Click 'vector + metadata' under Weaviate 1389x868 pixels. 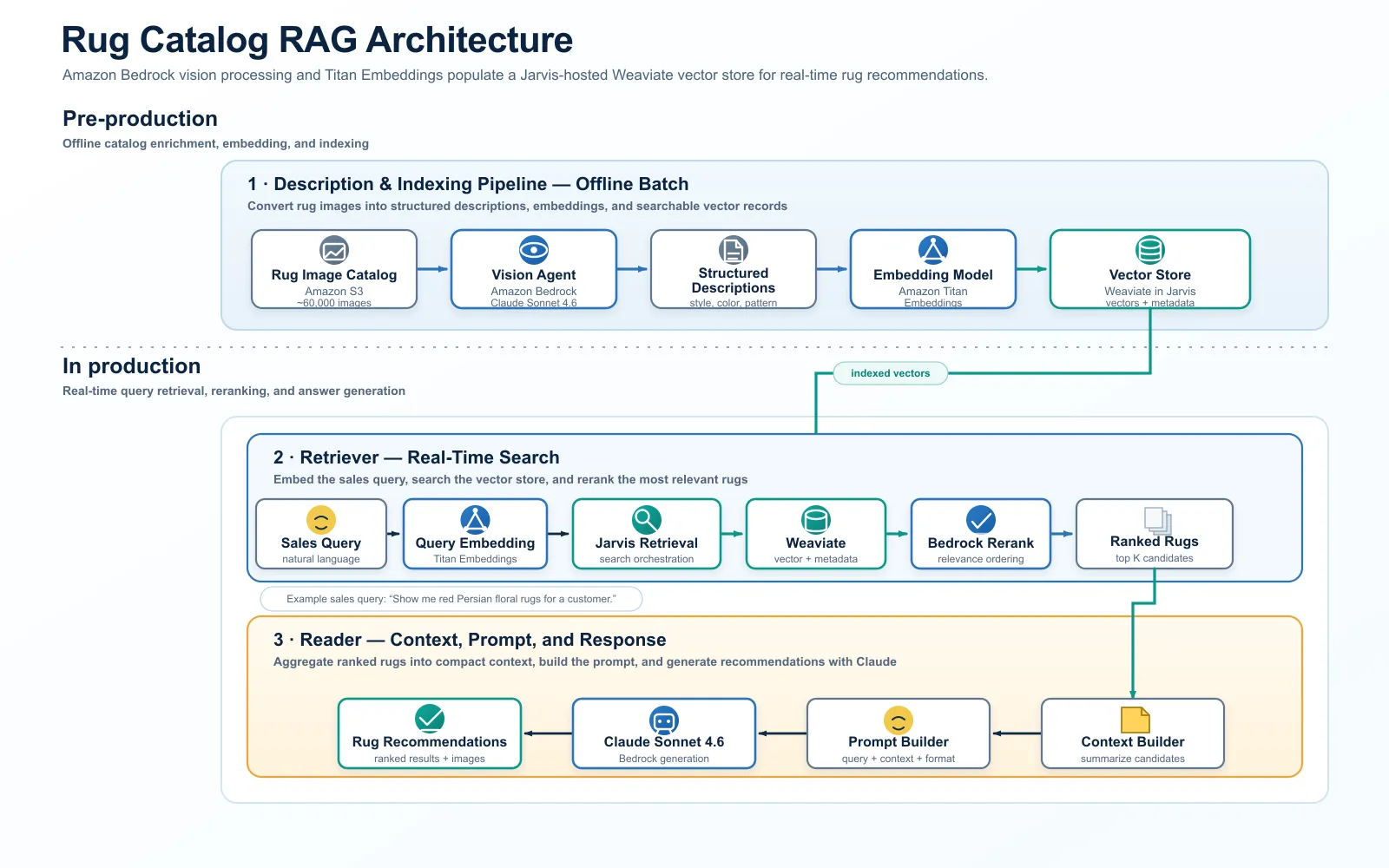816,559
